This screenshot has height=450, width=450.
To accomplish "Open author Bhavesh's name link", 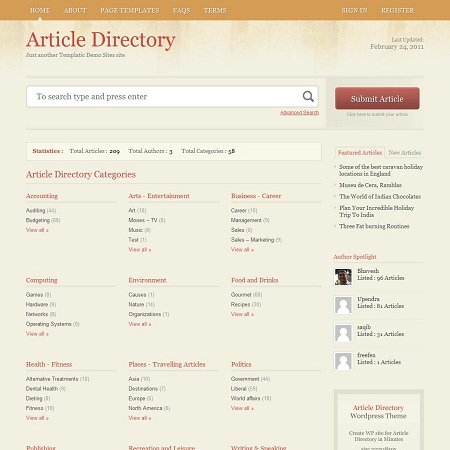I will pyautogui.click(x=368, y=271).
